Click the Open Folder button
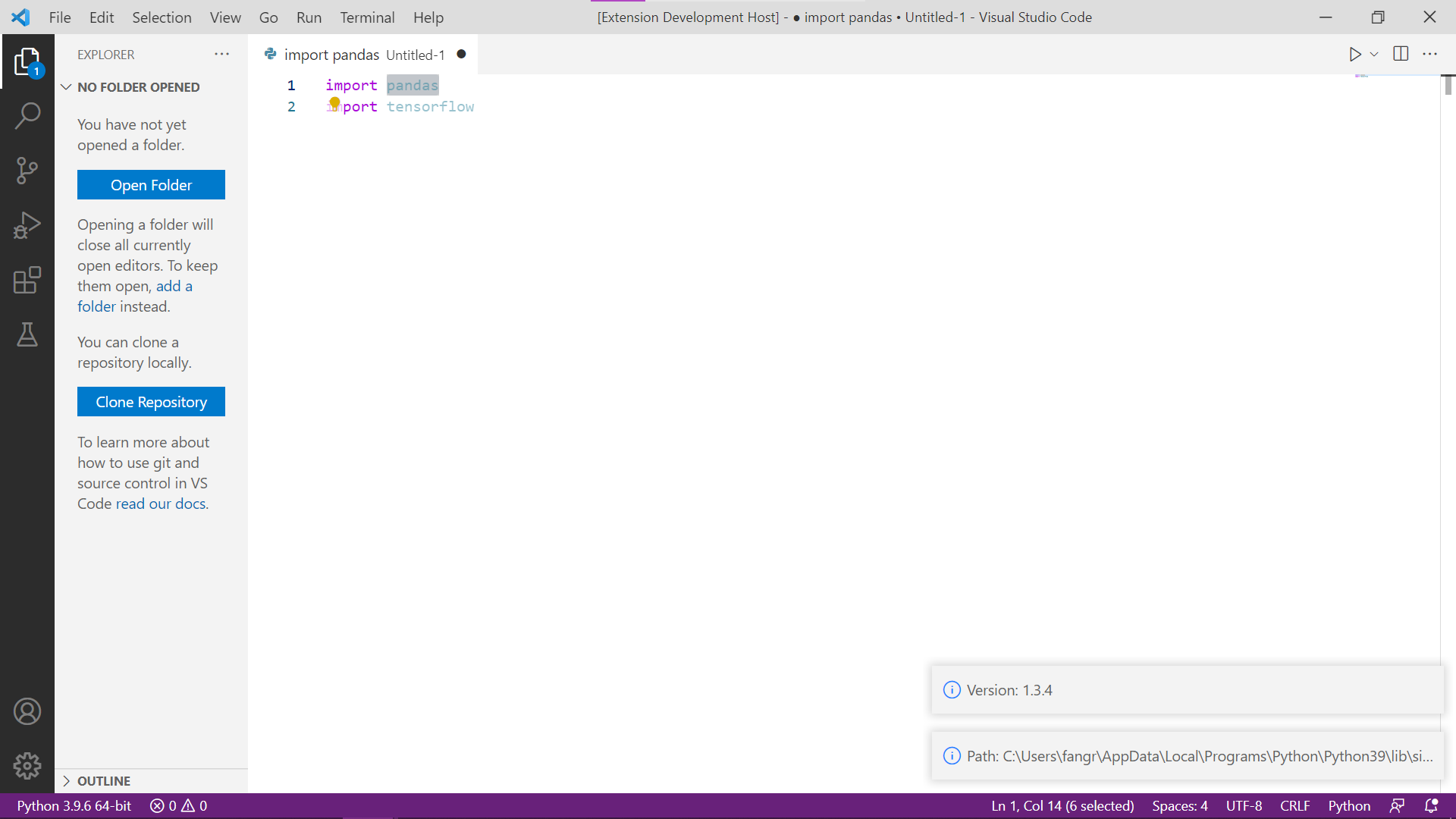 (151, 185)
